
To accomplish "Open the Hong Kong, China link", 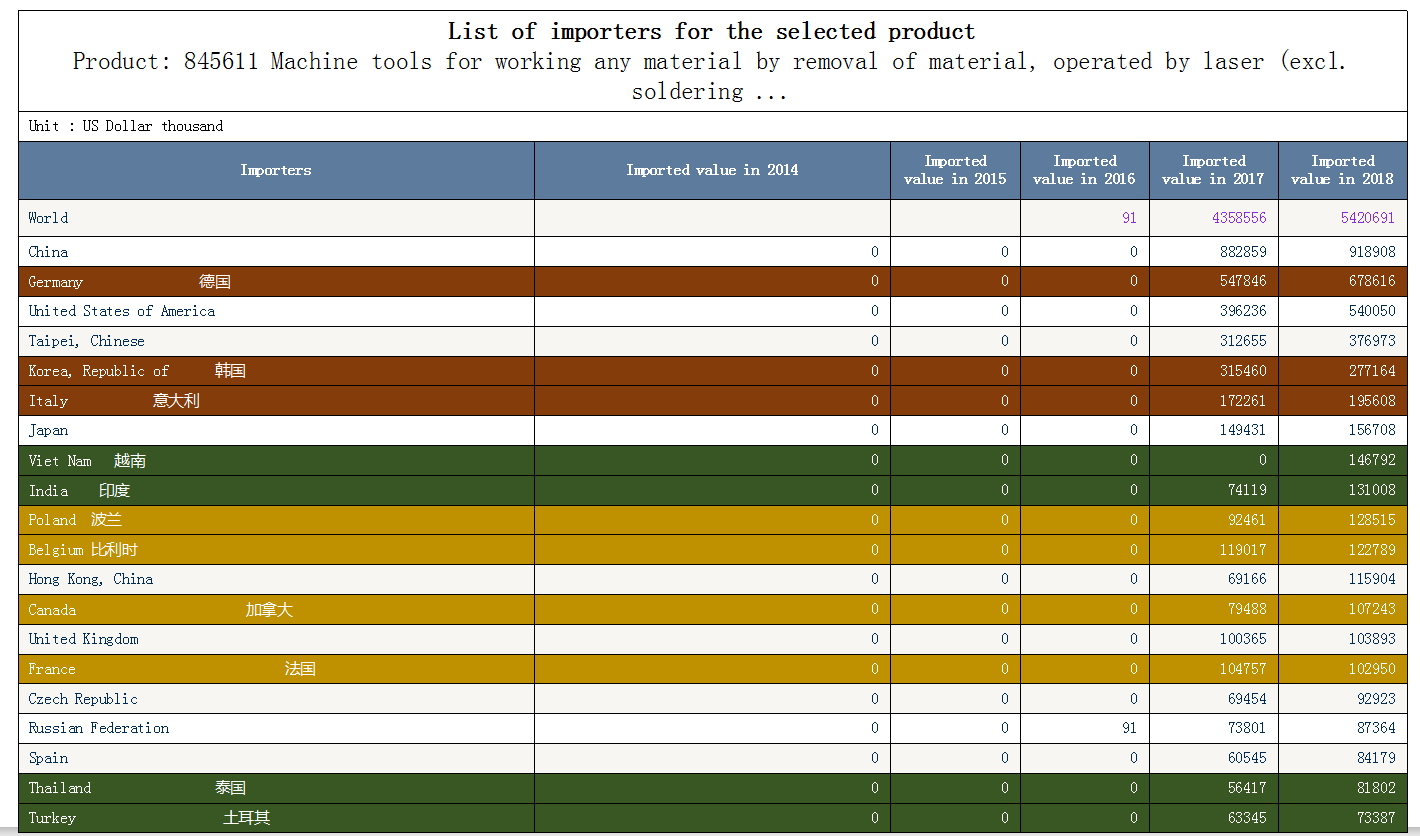I will coord(90,579).
